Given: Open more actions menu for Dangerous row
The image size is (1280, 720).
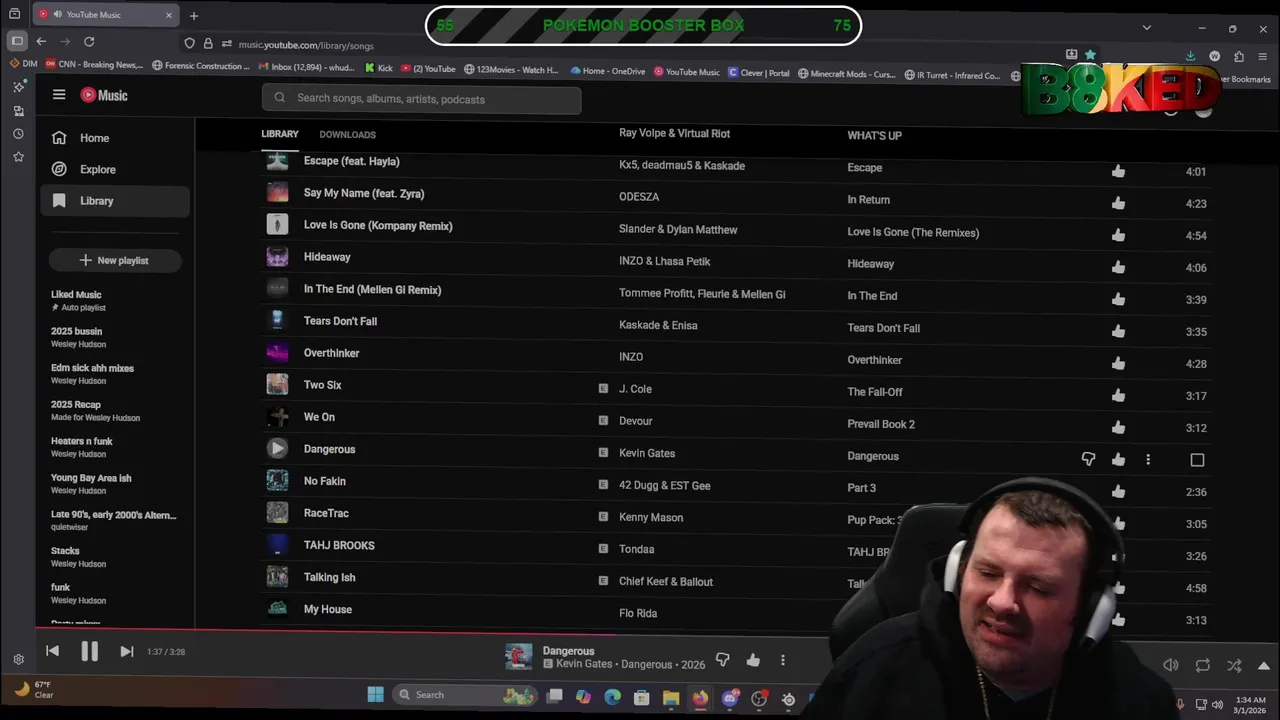Looking at the screenshot, I should click(1148, 459).
